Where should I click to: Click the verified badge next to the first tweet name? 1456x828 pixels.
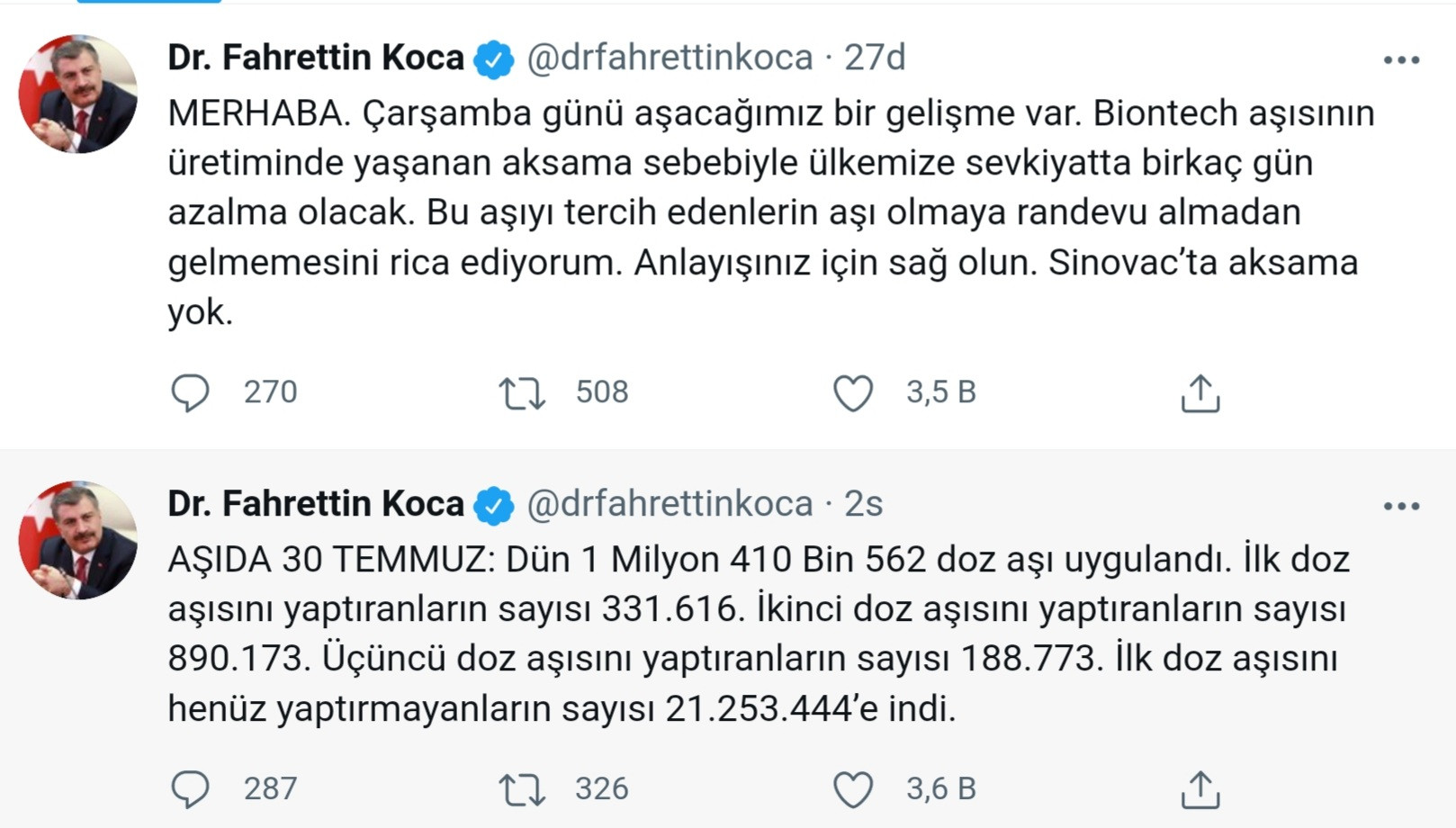491,57
